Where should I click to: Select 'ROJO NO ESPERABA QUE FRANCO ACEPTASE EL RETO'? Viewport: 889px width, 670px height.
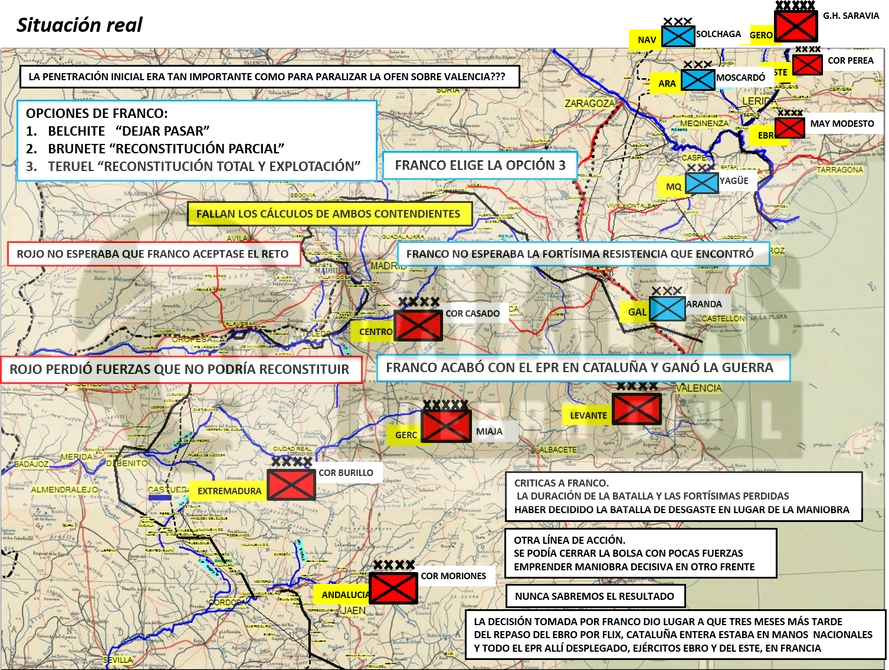tap(153, 254)
